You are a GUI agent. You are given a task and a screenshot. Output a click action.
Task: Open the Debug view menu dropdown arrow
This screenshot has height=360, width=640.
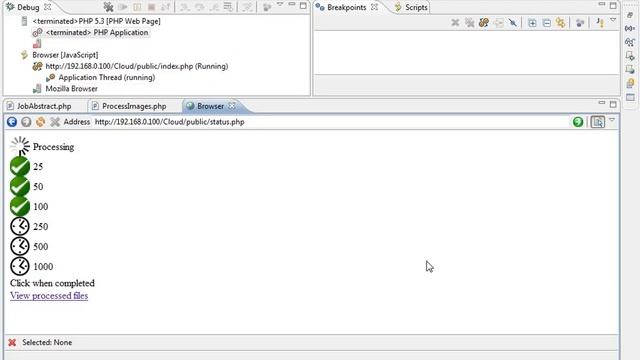(280, 4)
